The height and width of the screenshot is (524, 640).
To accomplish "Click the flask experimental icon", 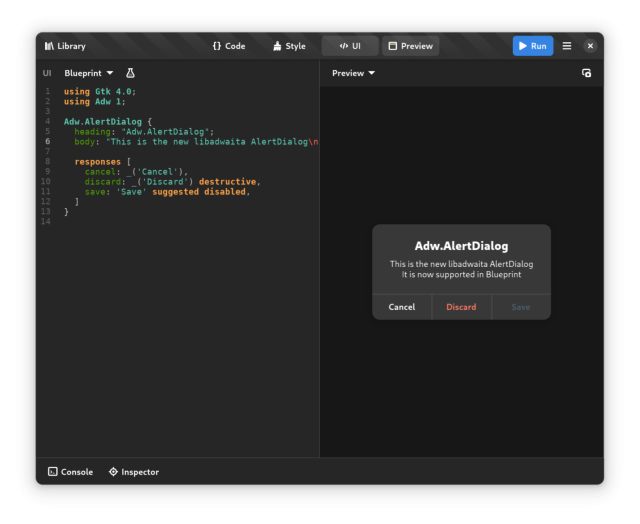I will (130, 73).
